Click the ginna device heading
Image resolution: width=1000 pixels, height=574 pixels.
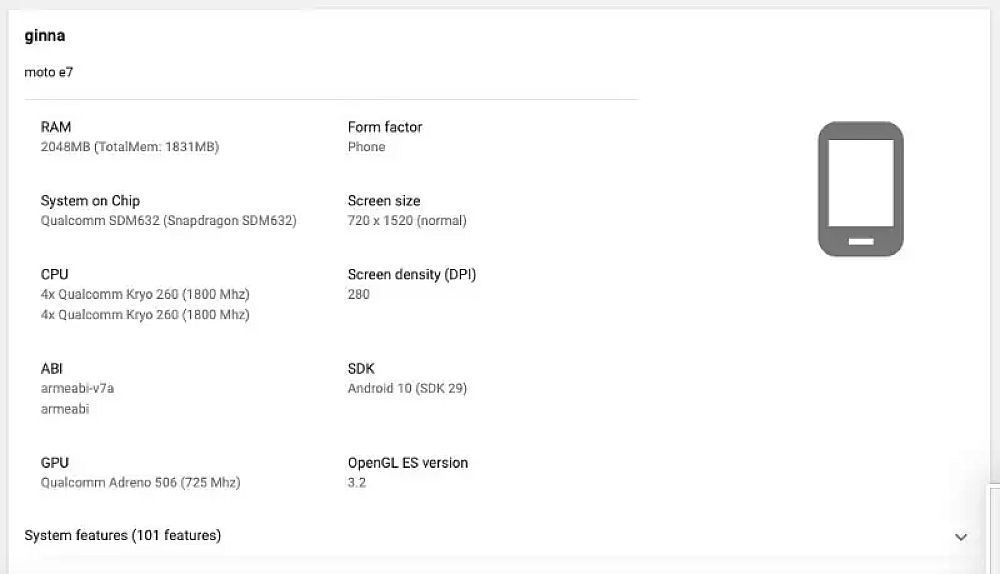[x=45, y=36]
